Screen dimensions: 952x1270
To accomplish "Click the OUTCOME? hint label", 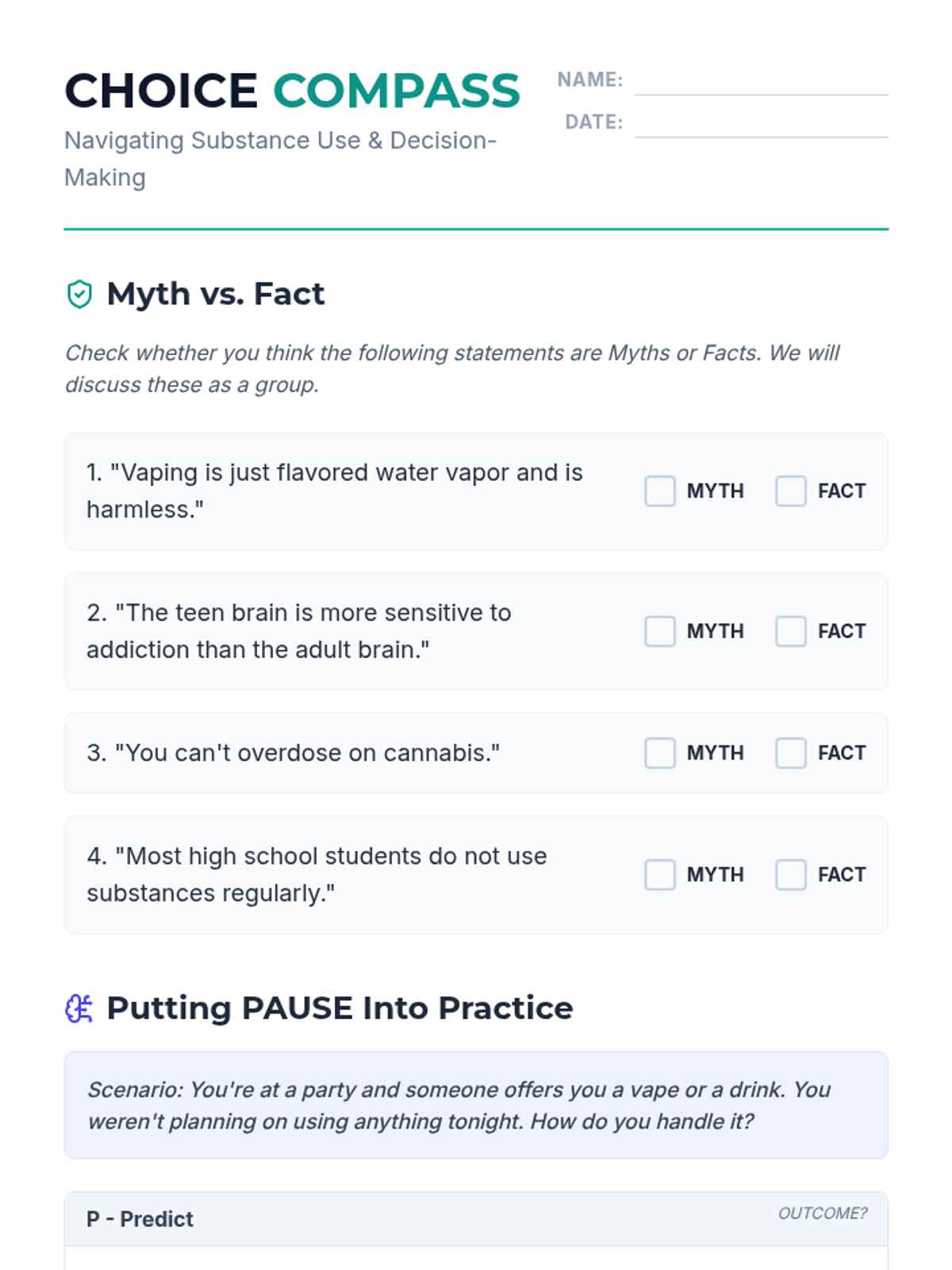I will click(822, 1214).
